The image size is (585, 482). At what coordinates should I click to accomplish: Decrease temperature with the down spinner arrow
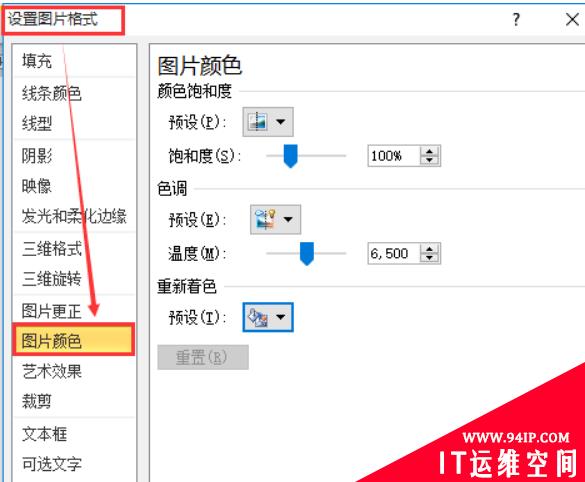point(430,258)
